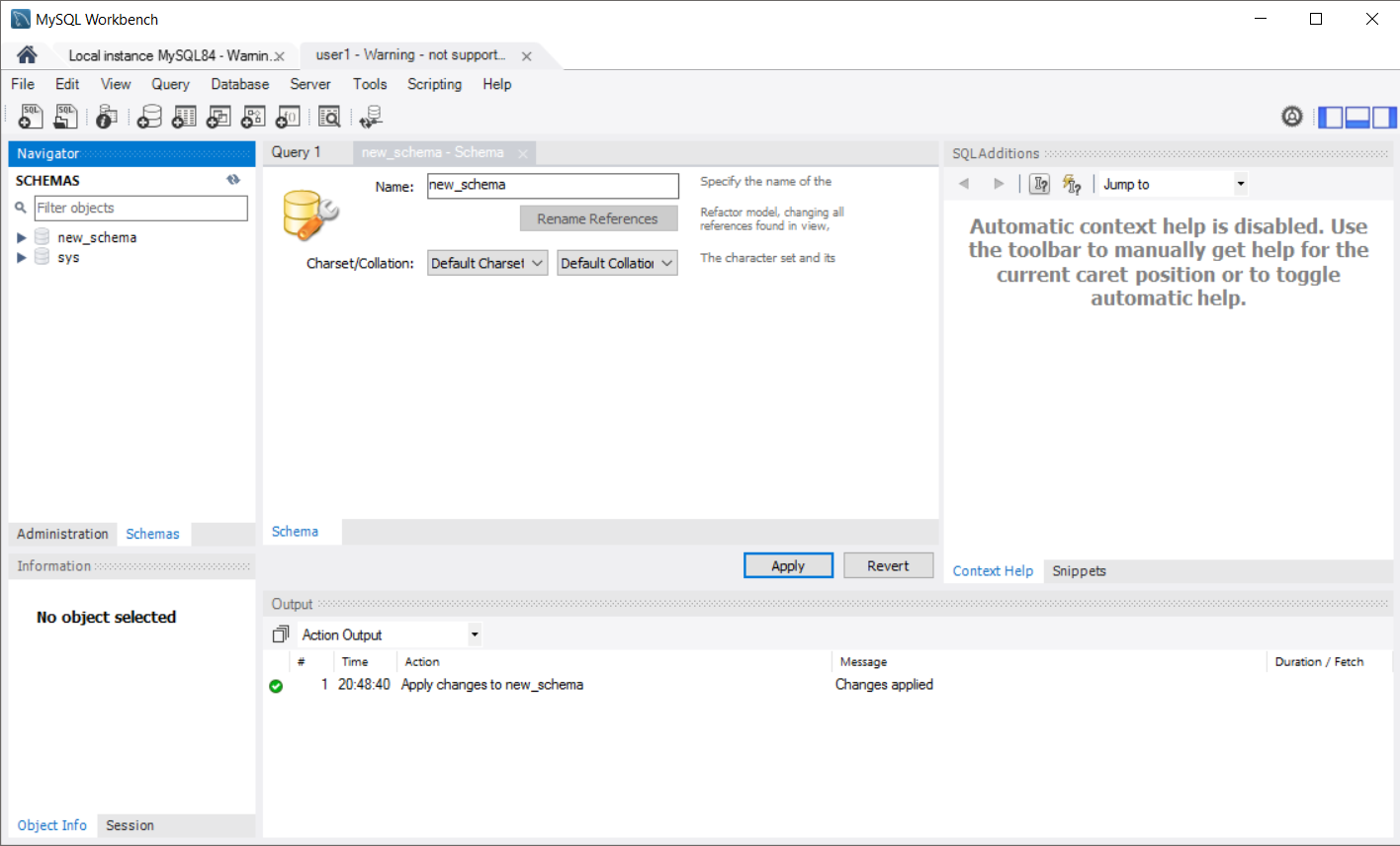Select the Schema bottom editor tab
The image size is (1400, 846).
(296, 532)
